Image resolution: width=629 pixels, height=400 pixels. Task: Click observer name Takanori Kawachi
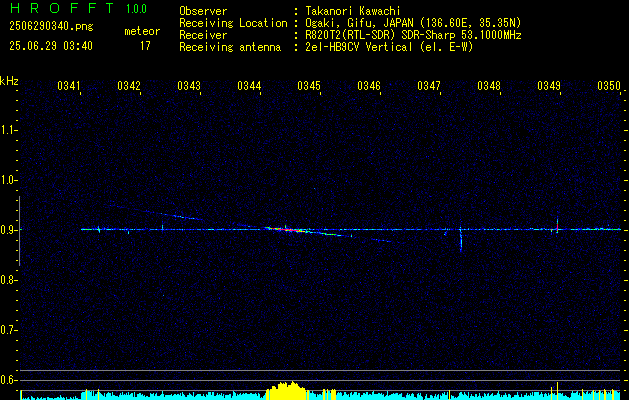point(352,11)
